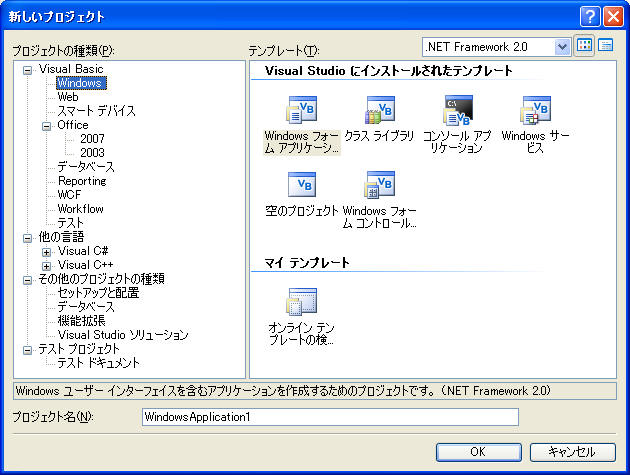Pick the コンソール アプリケーション template icon
This screenshot has height=475, width=630.
point(458,110)
